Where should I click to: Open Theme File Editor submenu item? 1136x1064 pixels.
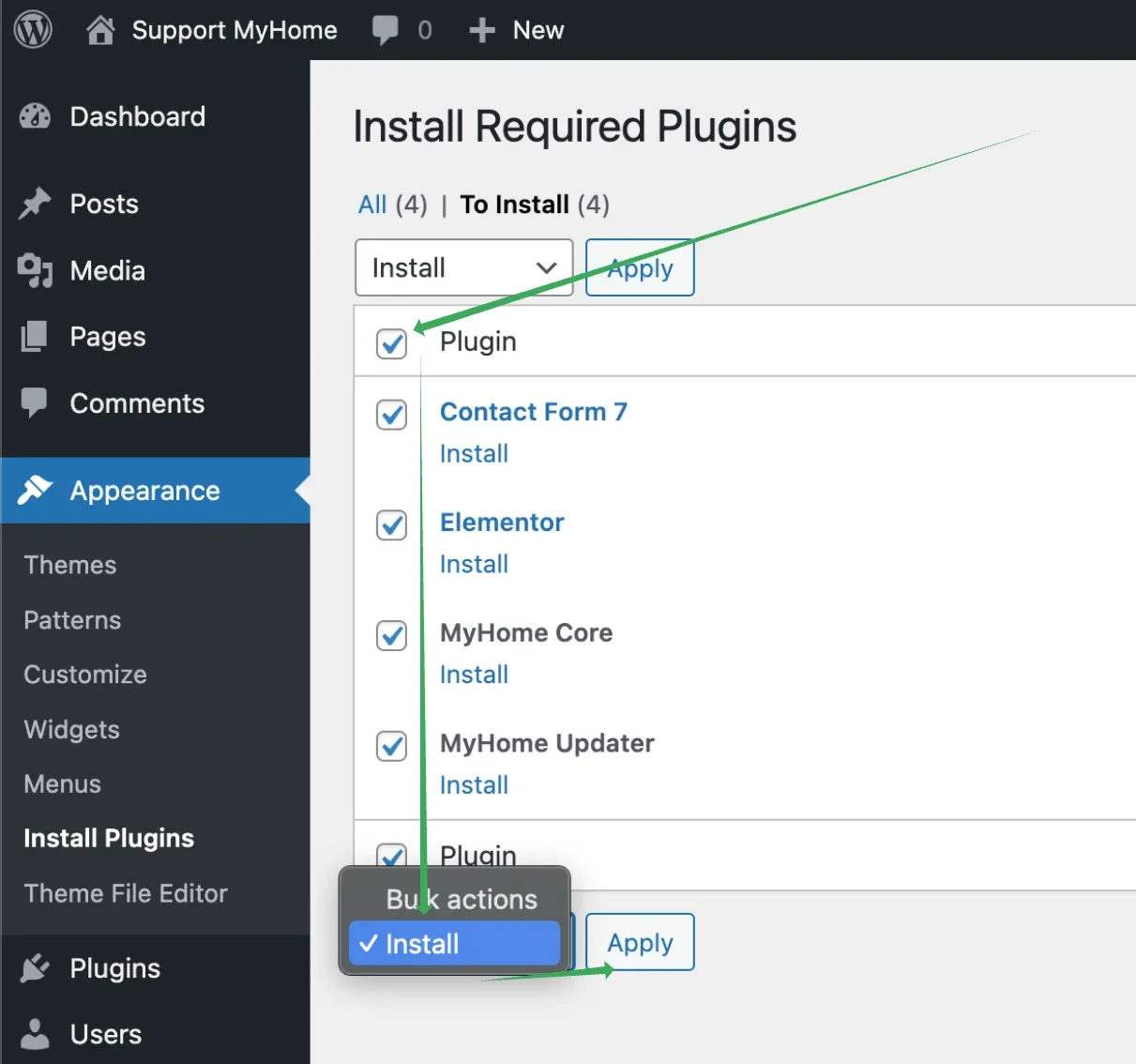point(126,893)
